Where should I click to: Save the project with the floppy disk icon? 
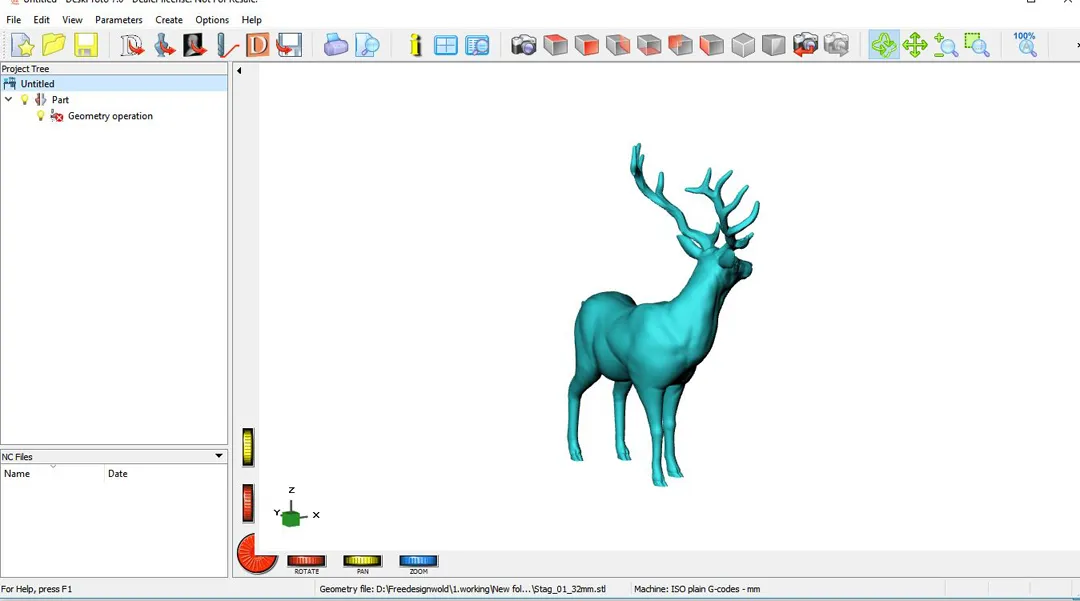pos(85,45)
